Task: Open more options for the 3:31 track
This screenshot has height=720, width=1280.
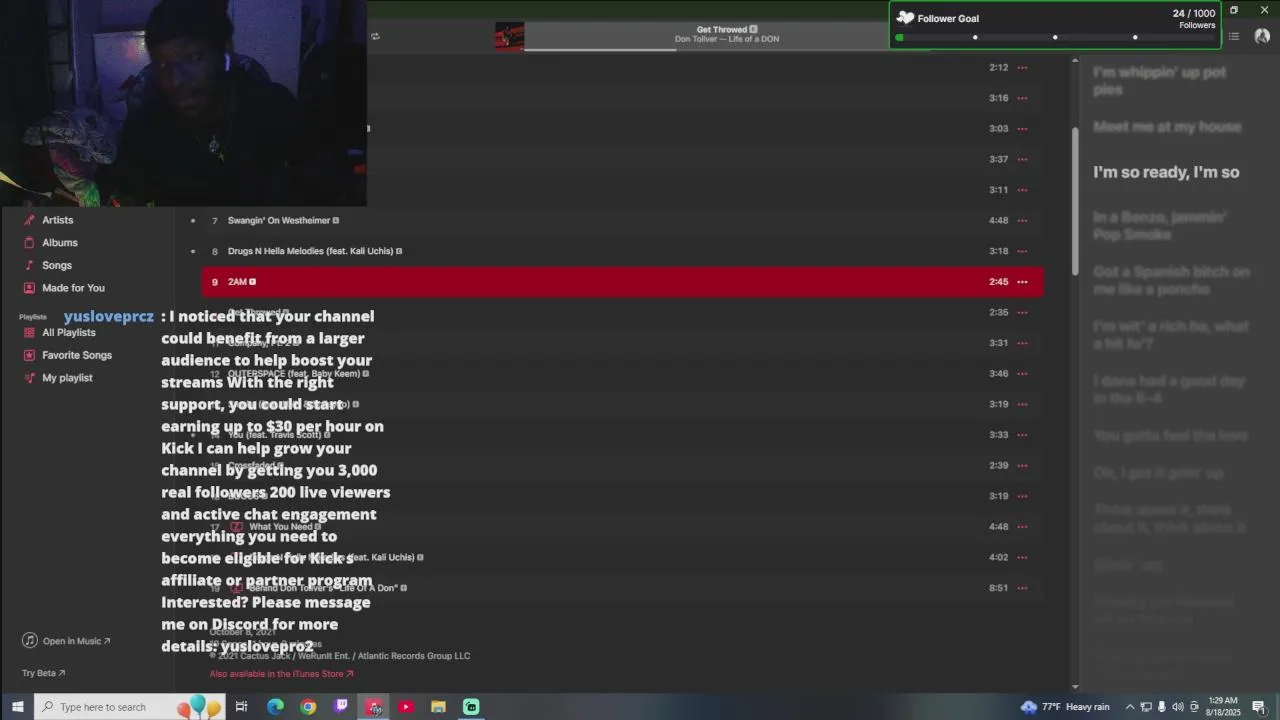Action: 1022,343
